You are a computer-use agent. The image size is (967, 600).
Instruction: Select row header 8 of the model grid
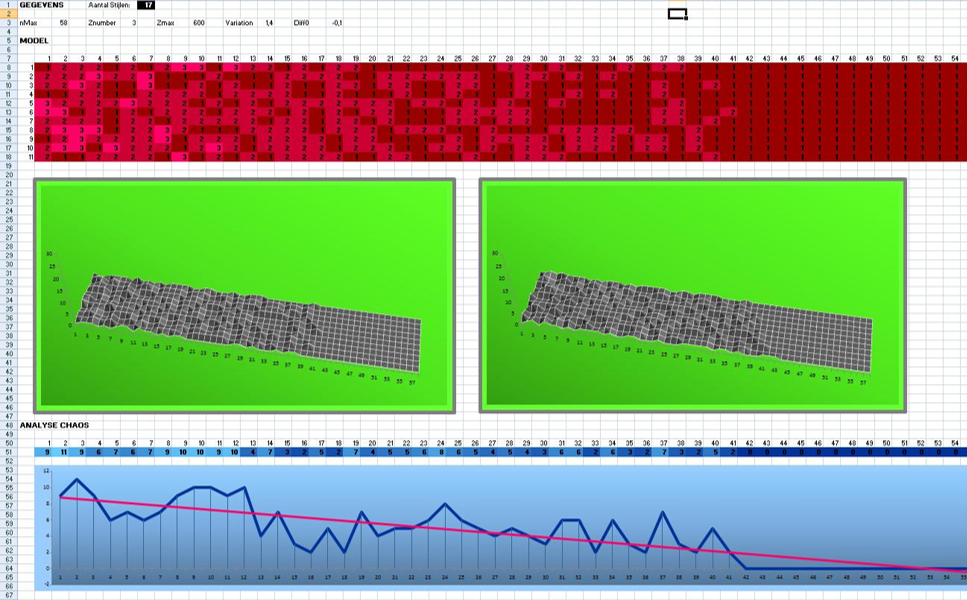click(x=9, y=67)
